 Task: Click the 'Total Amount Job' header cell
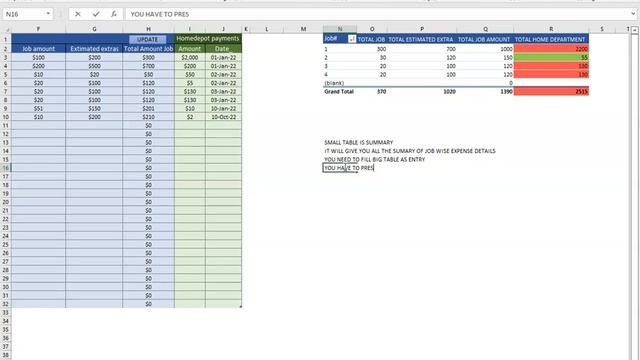coord(149,49)
